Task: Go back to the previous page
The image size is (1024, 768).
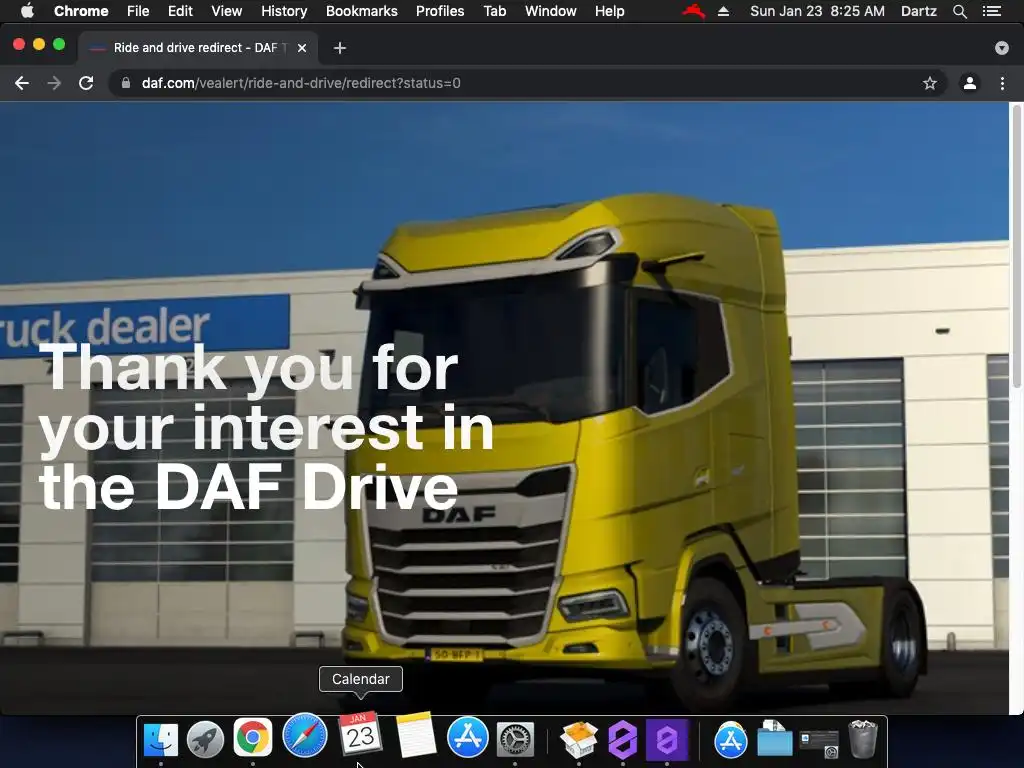Action: pos(22,83)
